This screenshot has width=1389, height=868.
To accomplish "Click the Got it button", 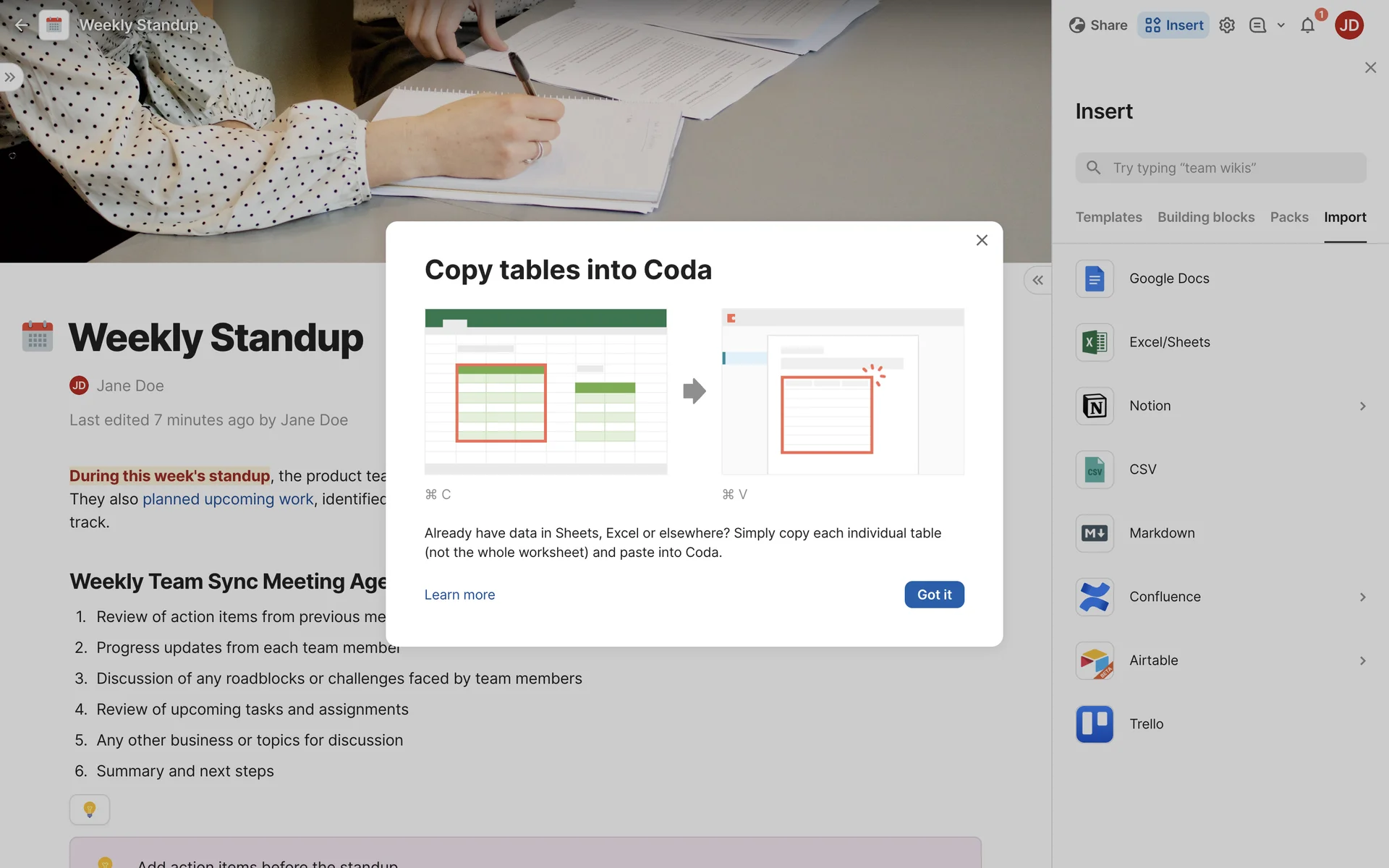I will pyautogui.click(x=933, y=595).
